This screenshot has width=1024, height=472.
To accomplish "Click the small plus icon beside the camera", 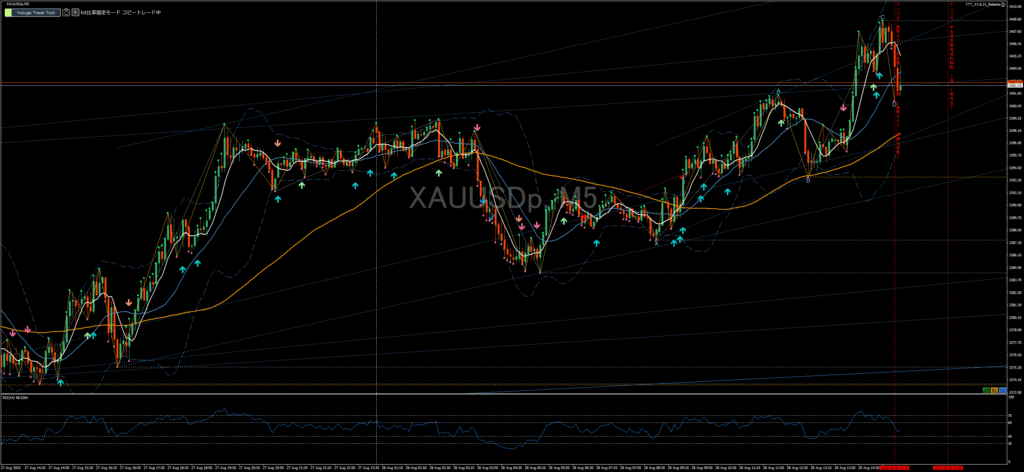I will 75,12.
